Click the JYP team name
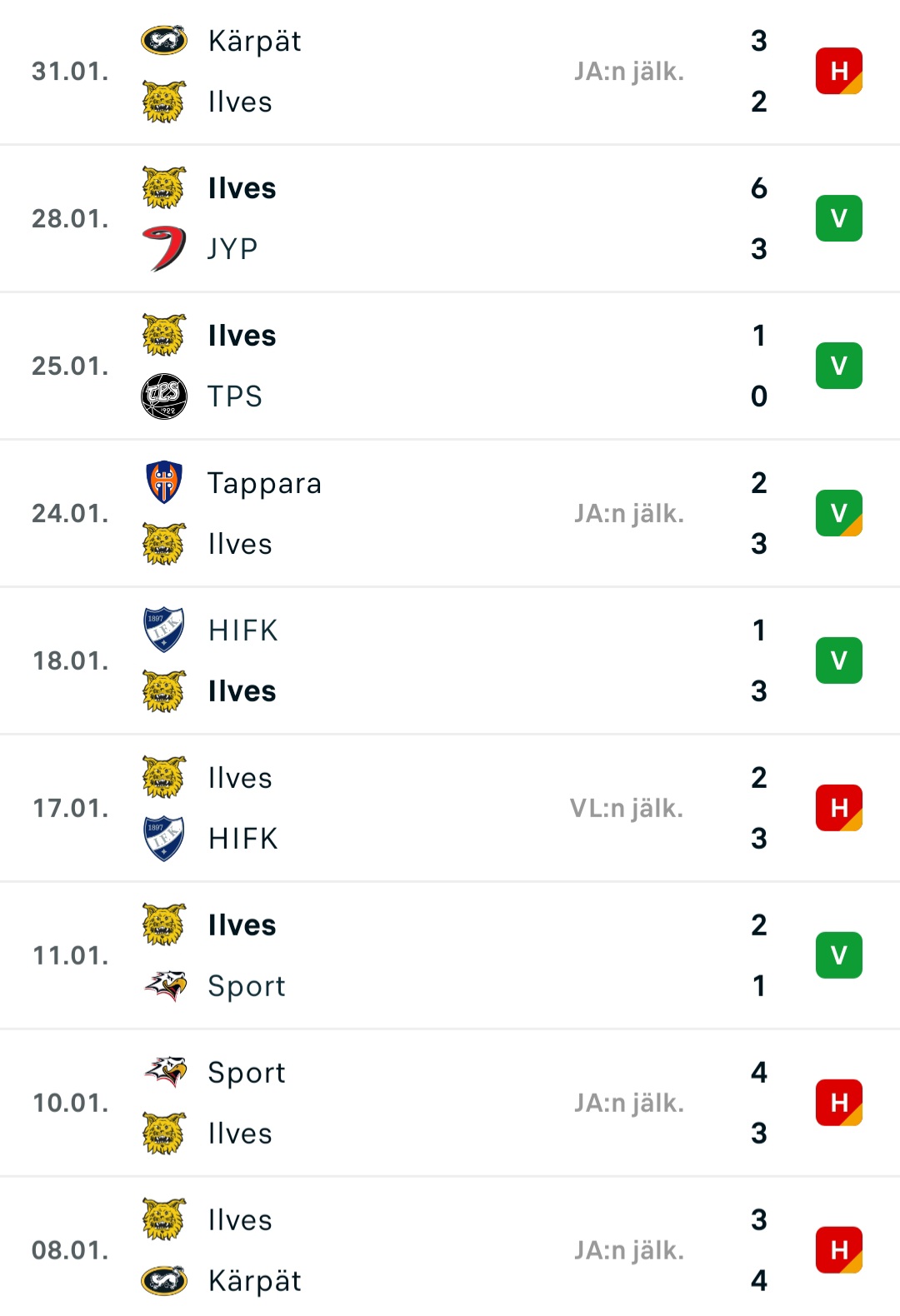Screen dimensions: 900x1316 tap(232, 249)
